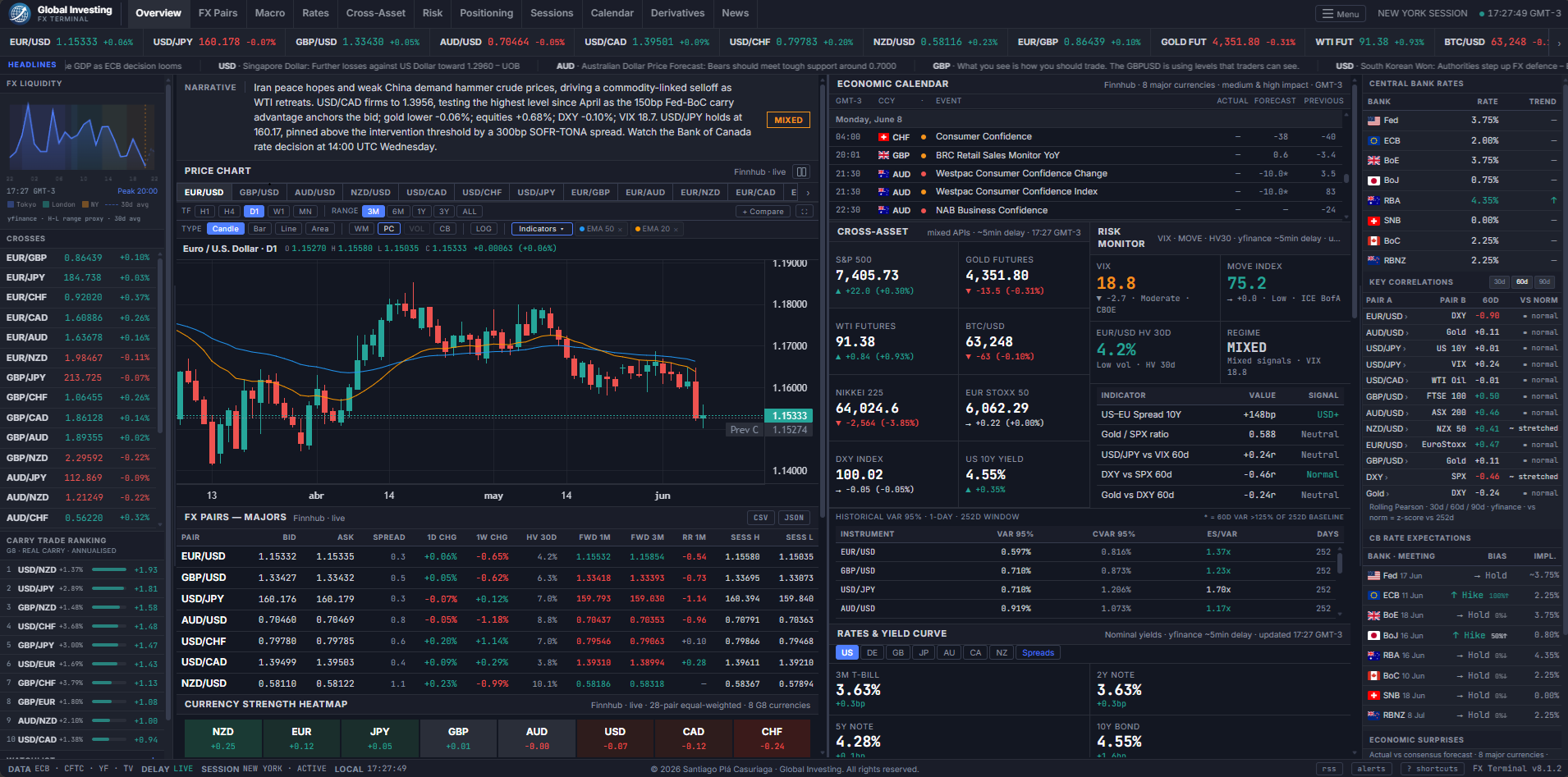Click the red impact dot for NAB Business Confidence
Image resolution: width=1568 pixels, height=777 pixels.
tap(924, 211)
